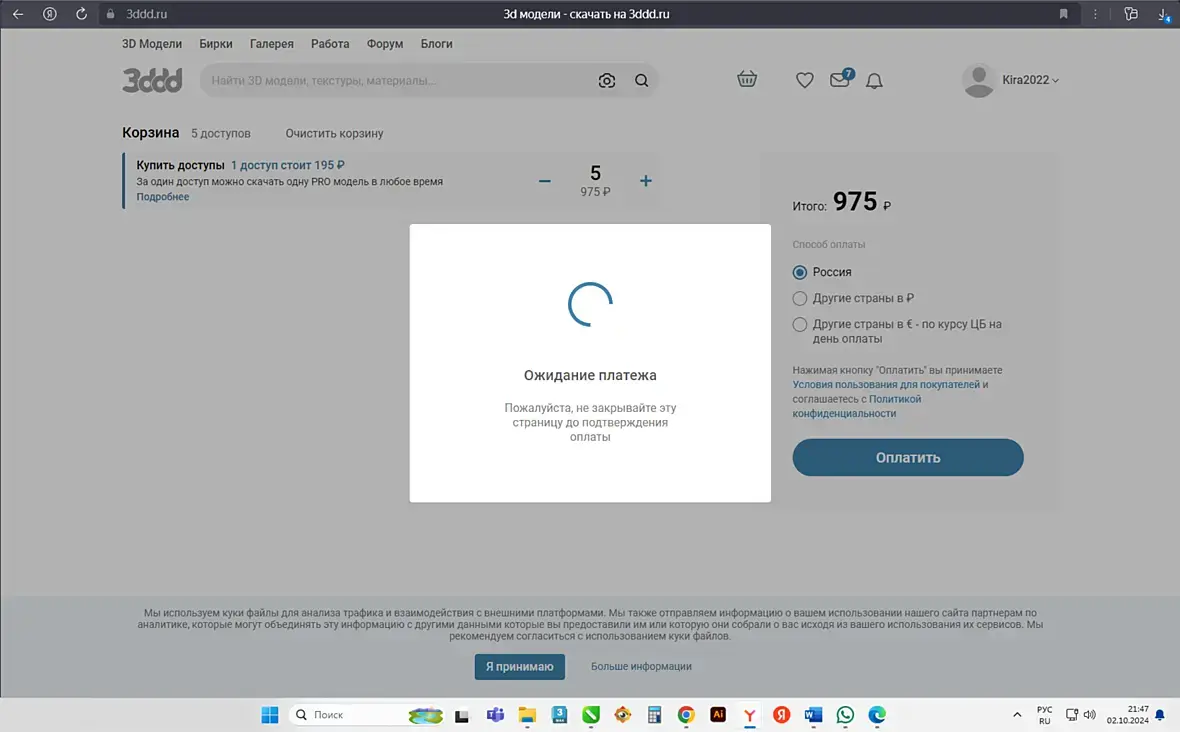Open the Windows Start menu
The height and width of the screenshot is (732, 1180).
point(269,715)
